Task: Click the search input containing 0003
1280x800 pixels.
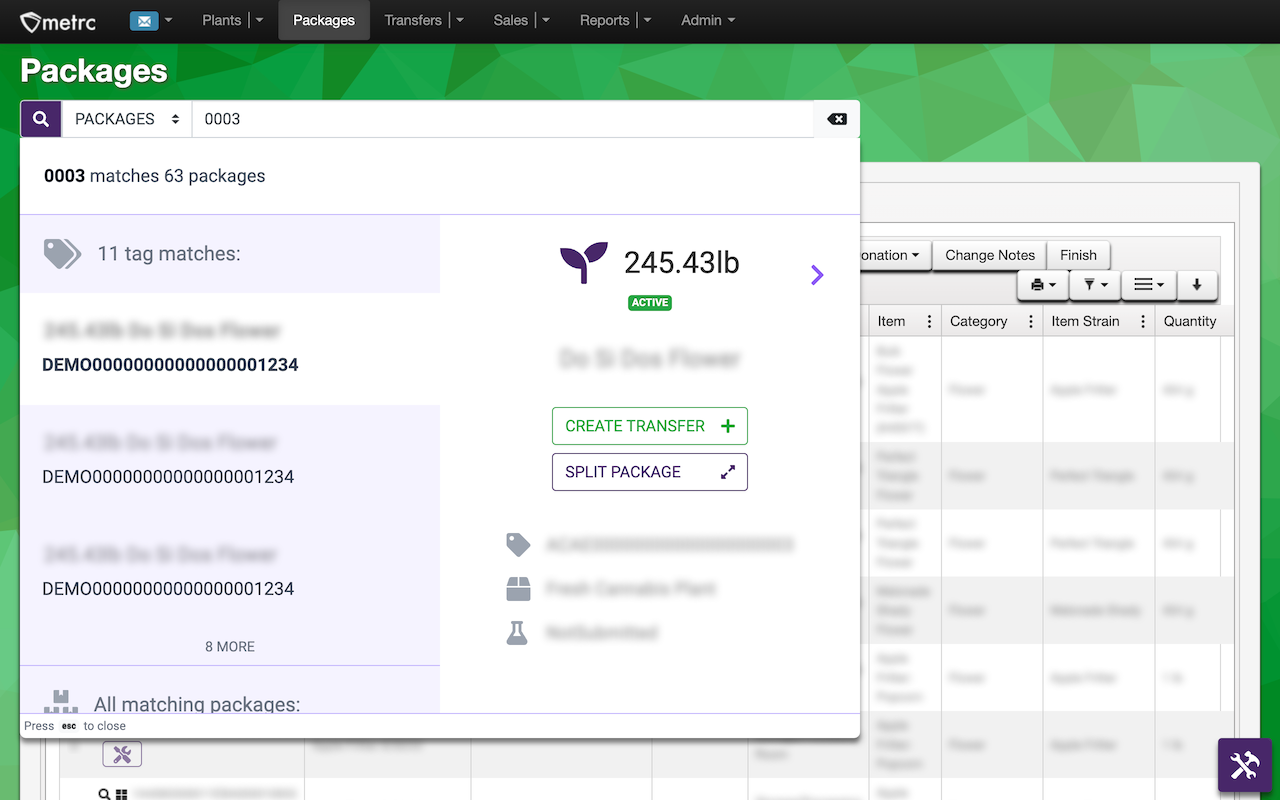Action: click(503, 119)
